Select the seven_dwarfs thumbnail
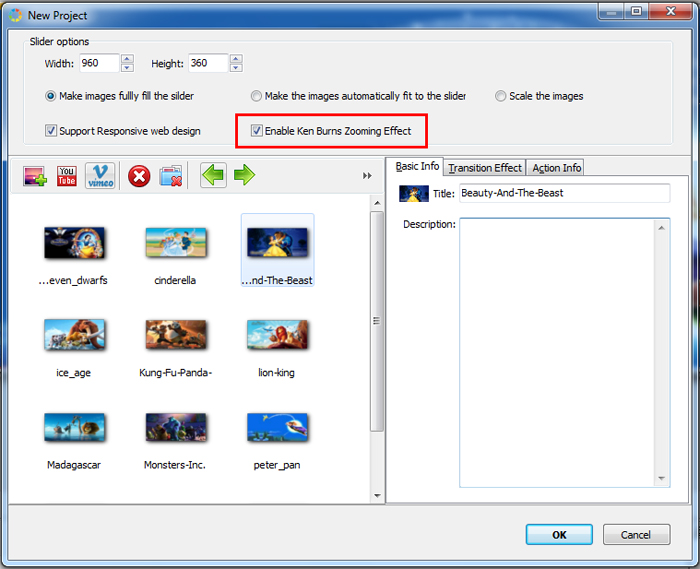Viewport: 700px width, 569px height. pos(75,243)
